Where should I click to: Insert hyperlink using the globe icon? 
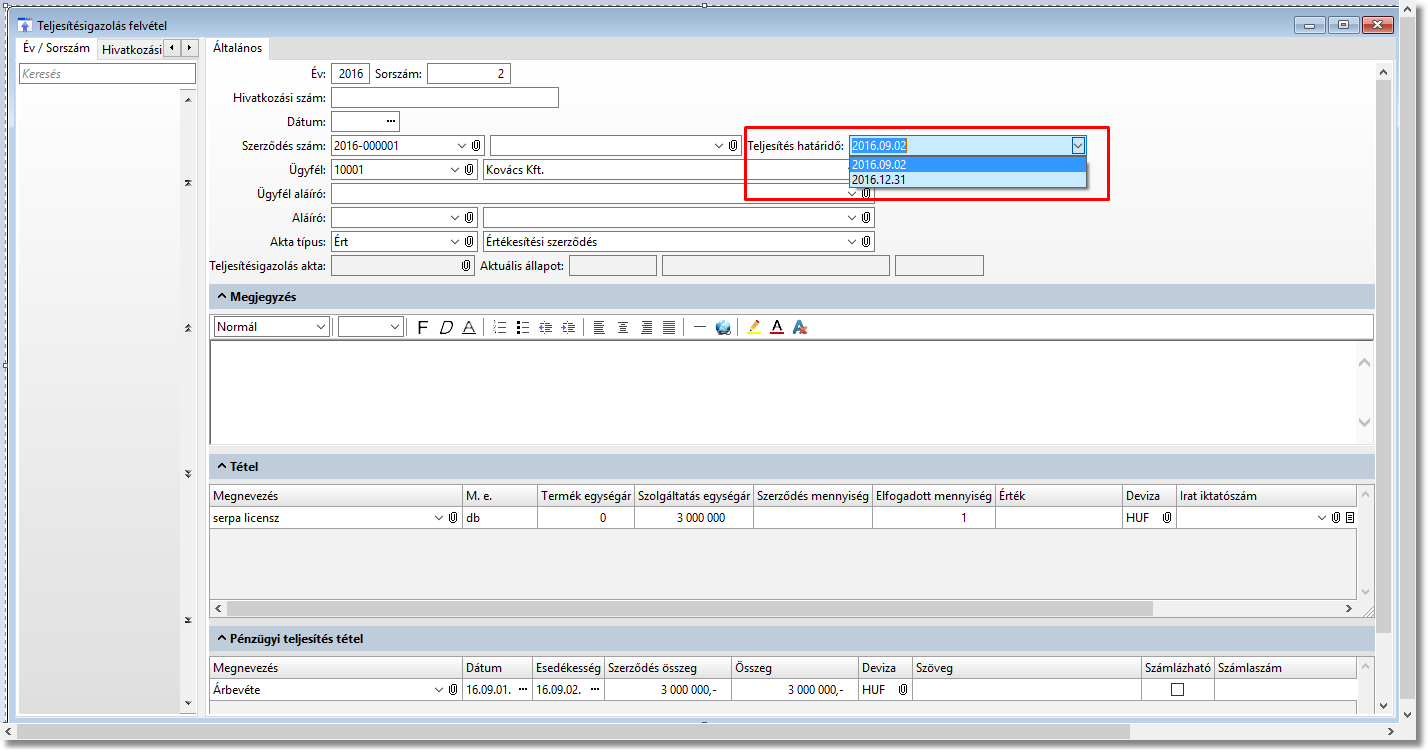coord(723,327)
